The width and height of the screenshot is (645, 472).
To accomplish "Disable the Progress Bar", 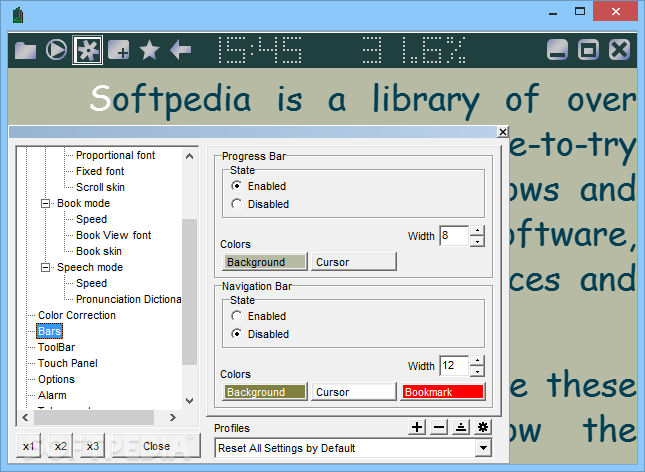I will [237, 204].
